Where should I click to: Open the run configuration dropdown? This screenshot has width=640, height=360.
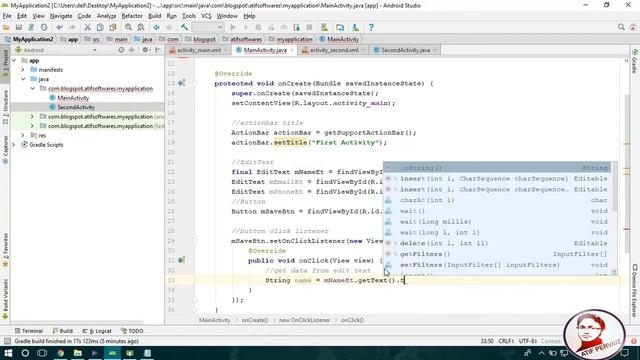point(208,27)
